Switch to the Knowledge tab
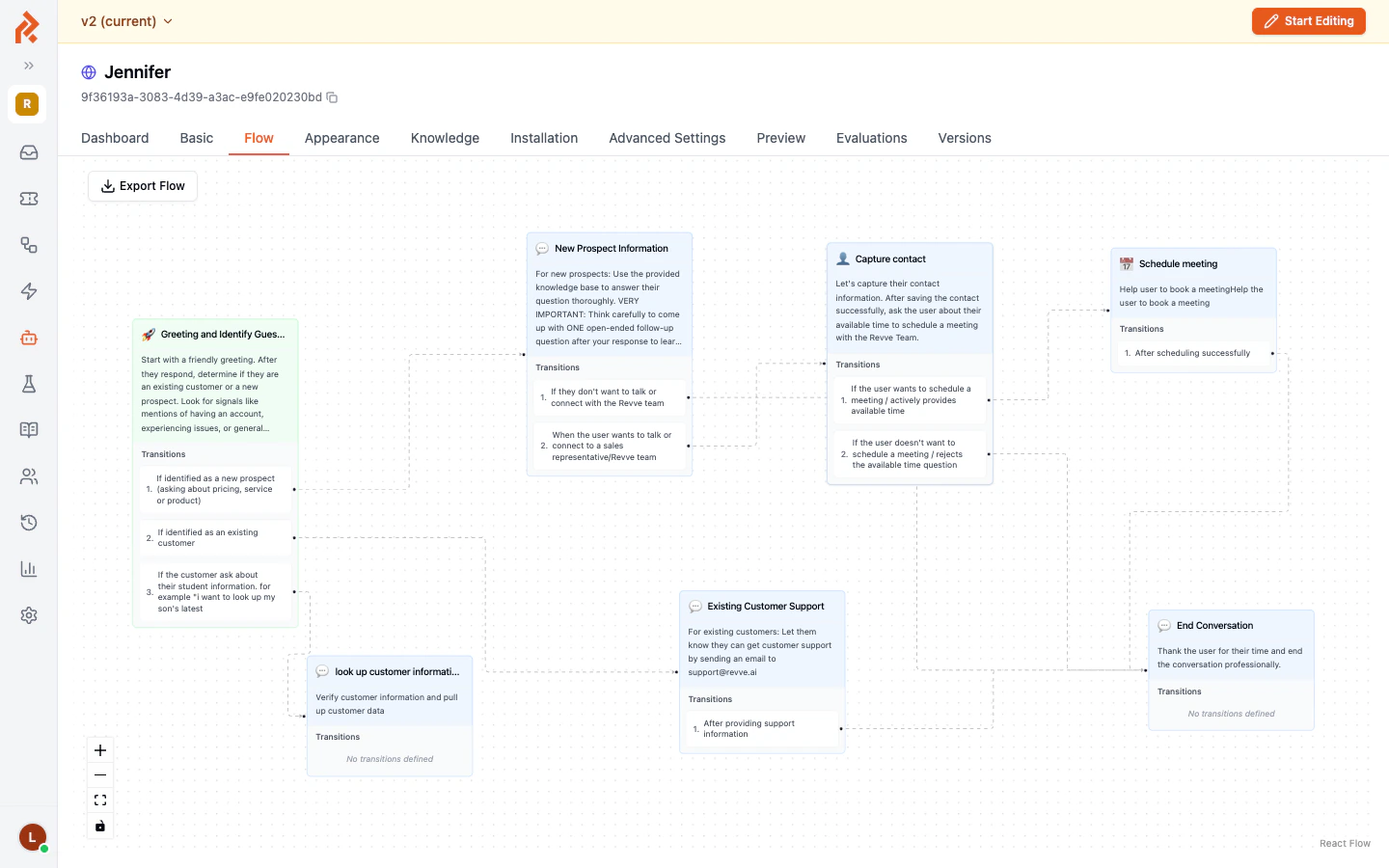The width and height of the screenshot is (1389, 868). pyautogui.click(x=445, y=138)
